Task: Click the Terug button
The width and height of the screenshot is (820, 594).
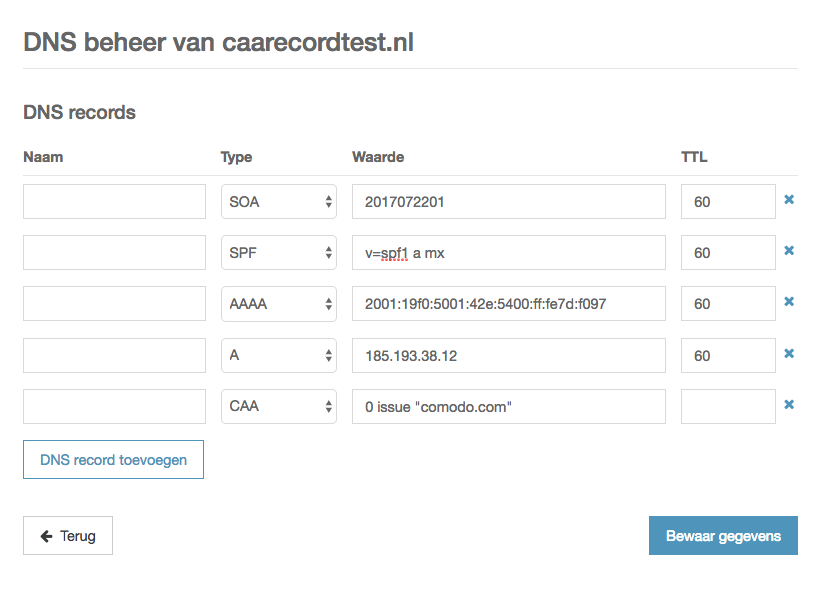Action: (x=67, y=535)
